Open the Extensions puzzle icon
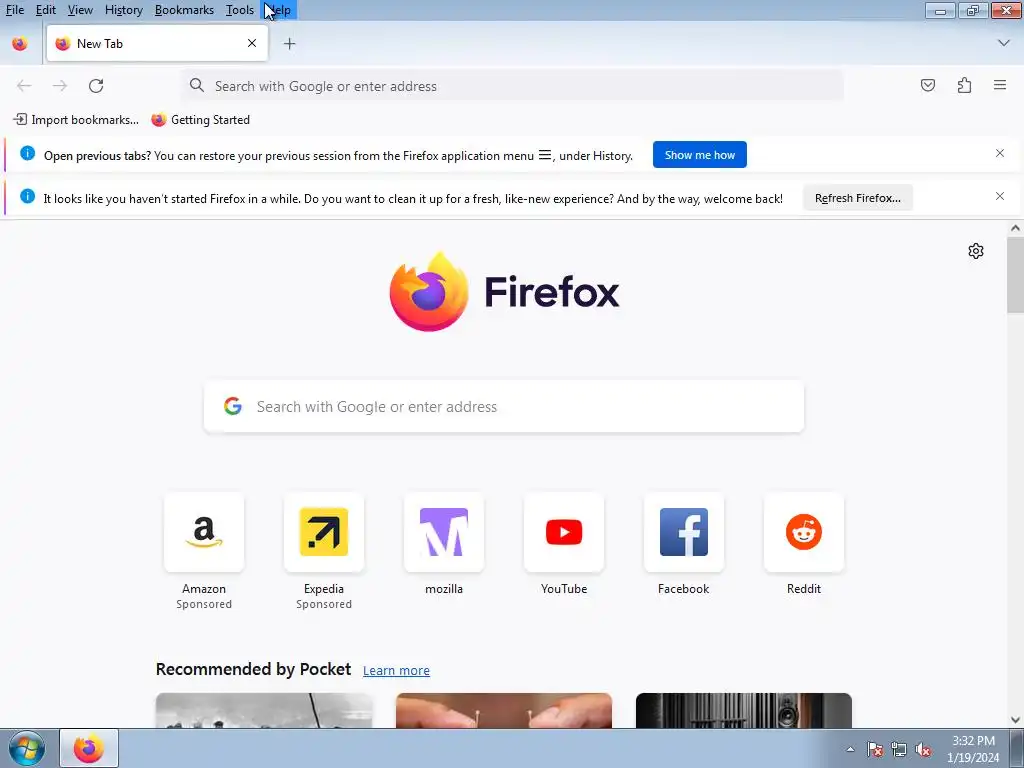 (x=965, y=86)
